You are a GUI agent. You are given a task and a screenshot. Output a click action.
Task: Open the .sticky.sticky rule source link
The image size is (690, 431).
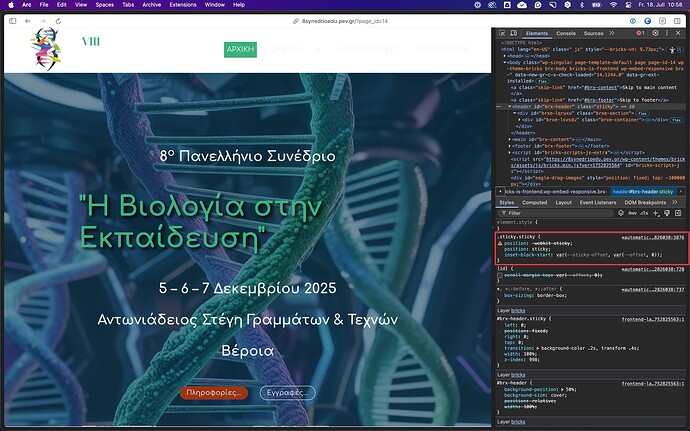point(653,238)
